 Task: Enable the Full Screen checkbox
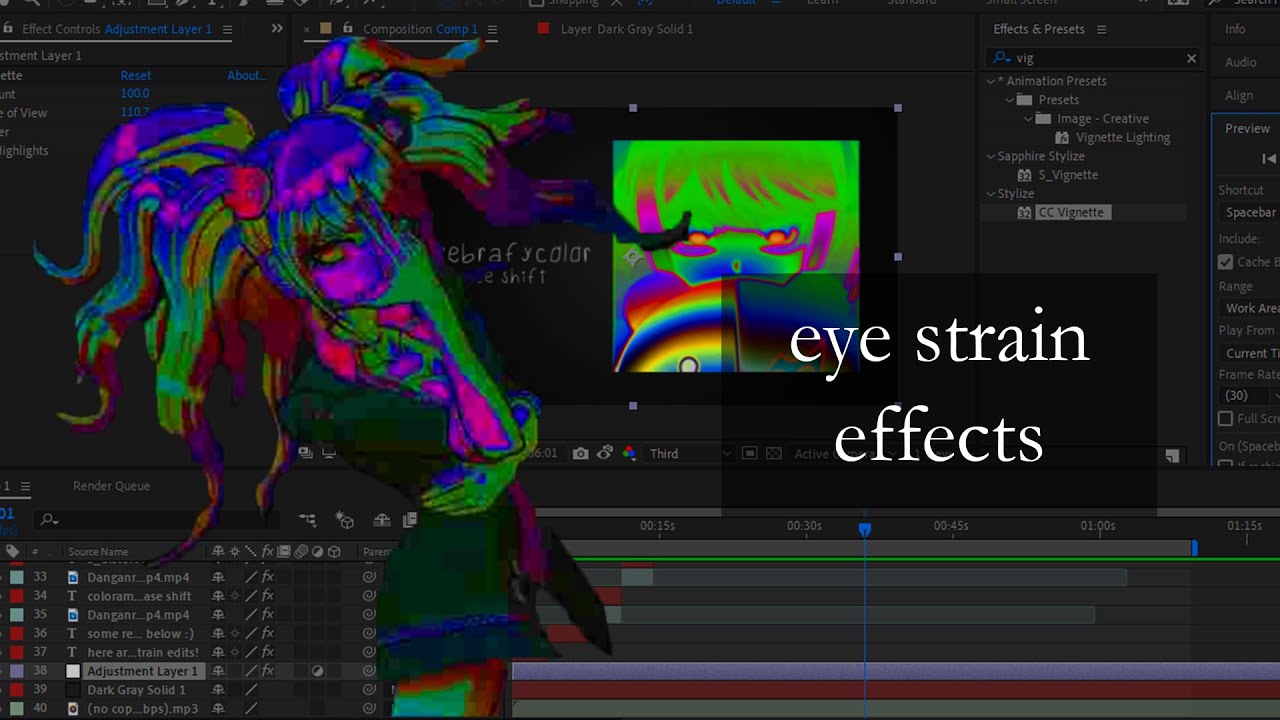(x=1225, y=419)
